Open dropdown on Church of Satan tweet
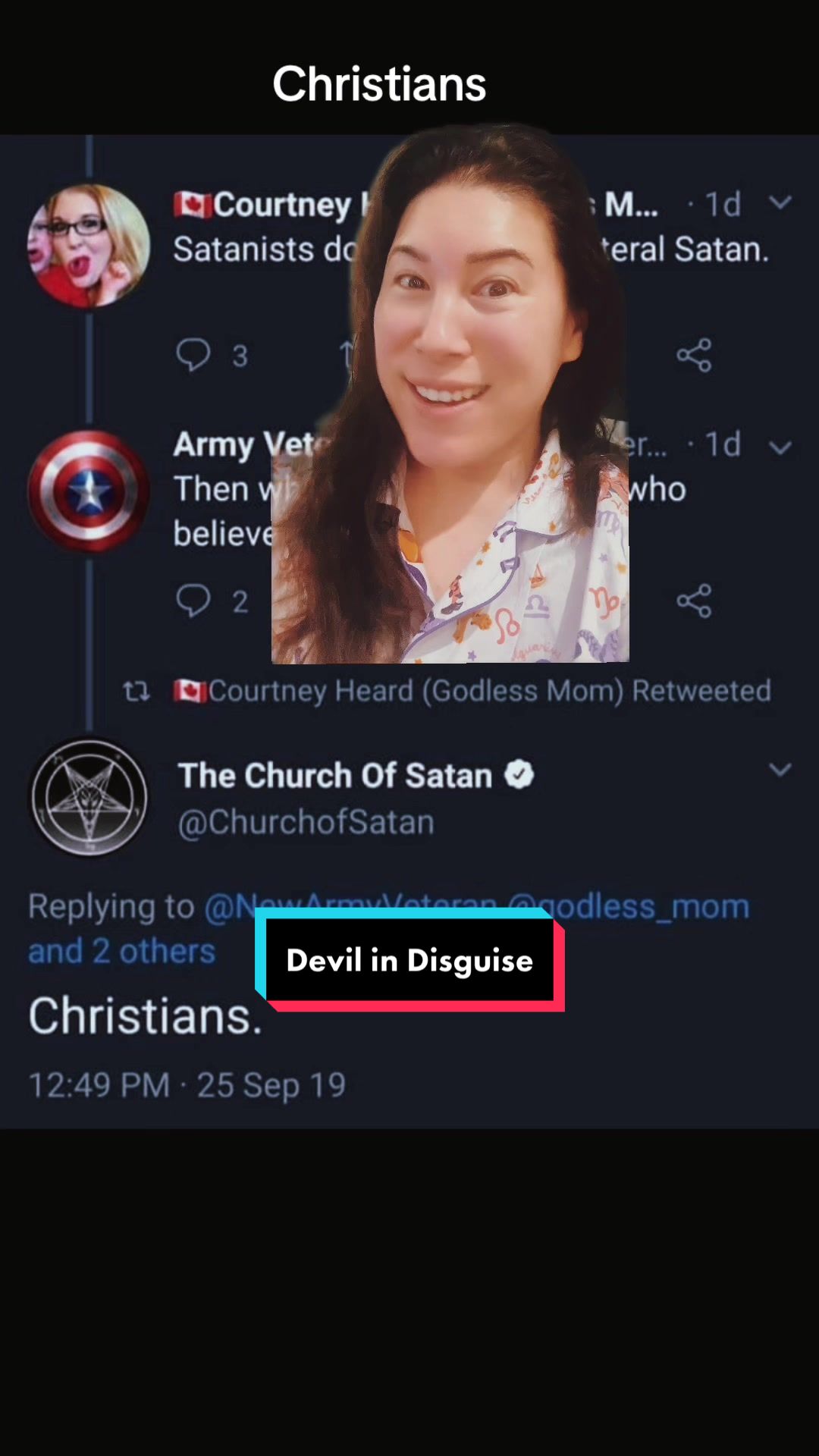 [x=780, y=770]
